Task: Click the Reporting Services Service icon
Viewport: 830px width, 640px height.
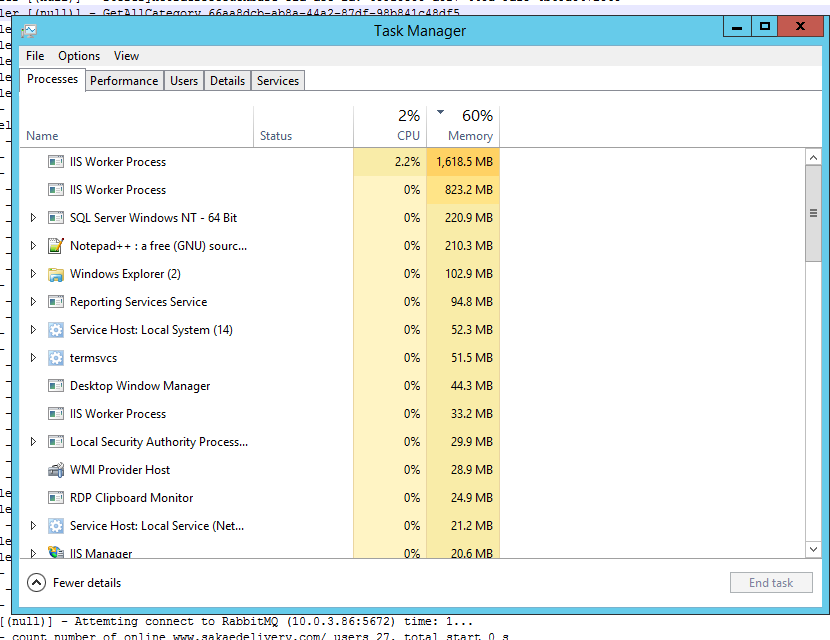Action: point(56,302)
